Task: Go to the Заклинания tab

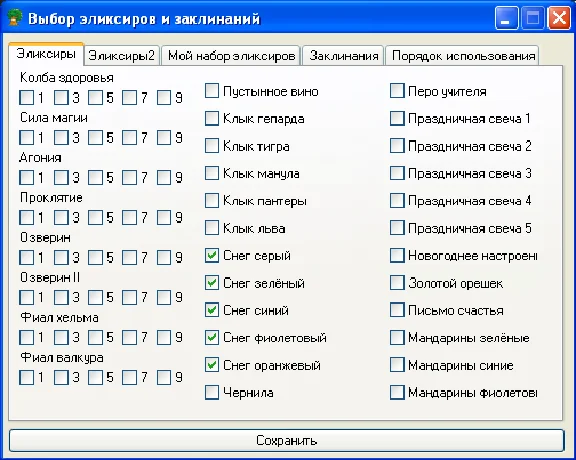Action: click(343, 56)
